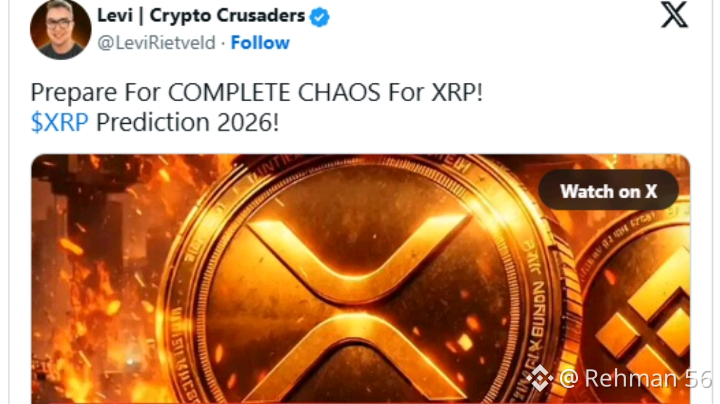Image resolution: width=720 pixels, height=404 pixels.
Task: Click the @ Rehman 56 watermark text
Action: (636, 379)
